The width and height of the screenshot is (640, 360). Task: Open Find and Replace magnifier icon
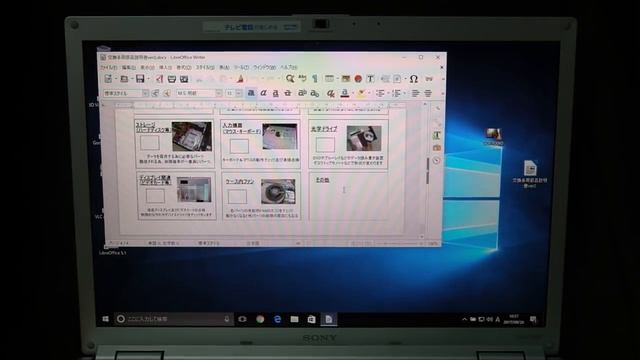point(290,79)
